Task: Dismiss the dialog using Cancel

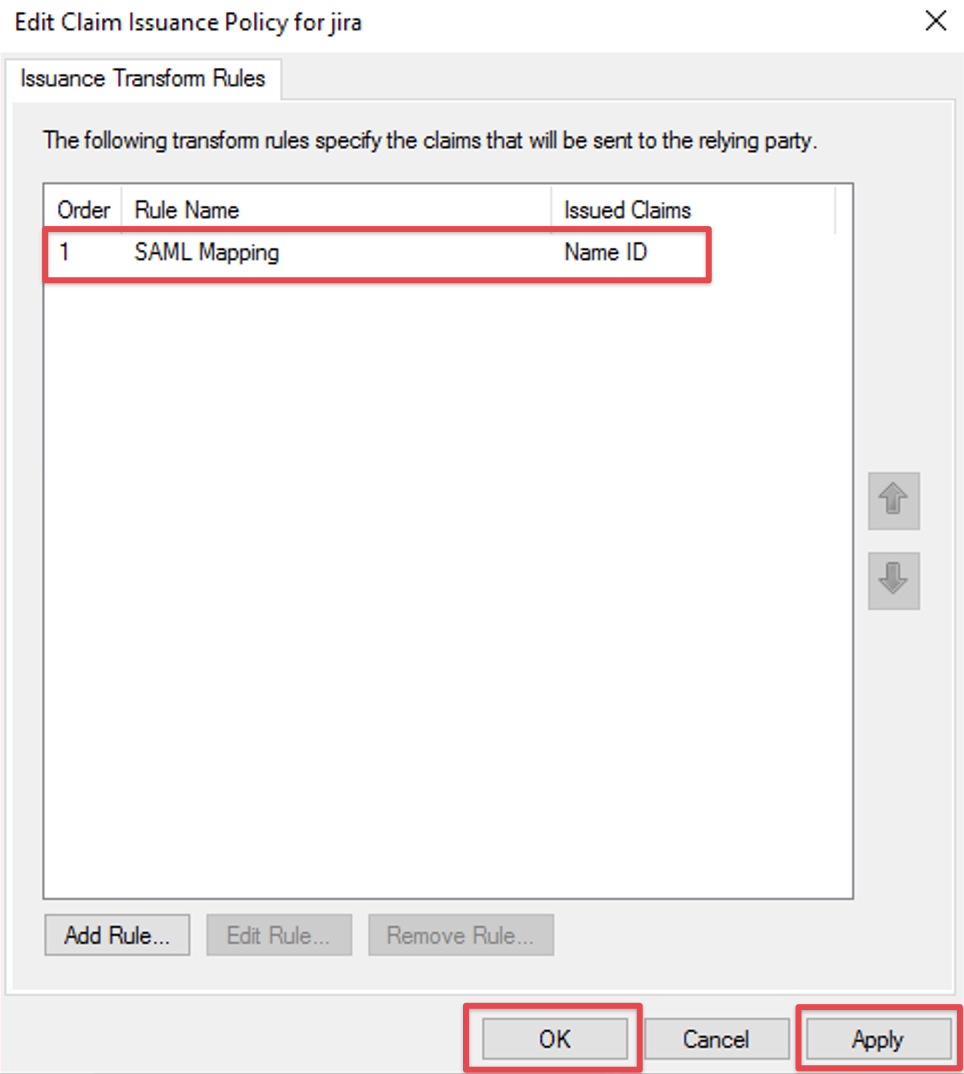Action: coord(716,1040)
